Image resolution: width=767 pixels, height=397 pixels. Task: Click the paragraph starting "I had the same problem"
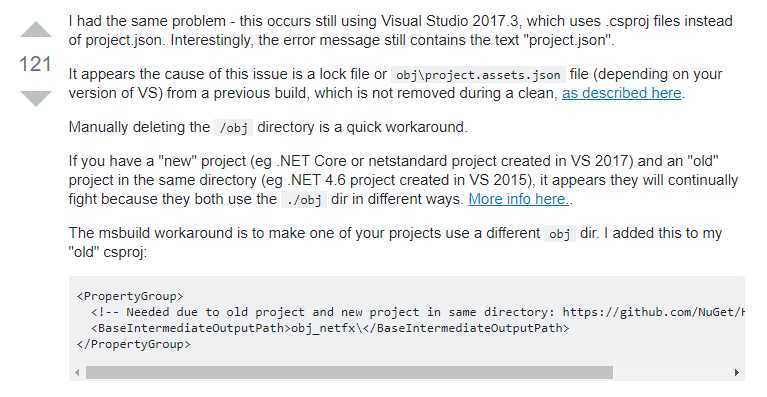tap(400, 30)
